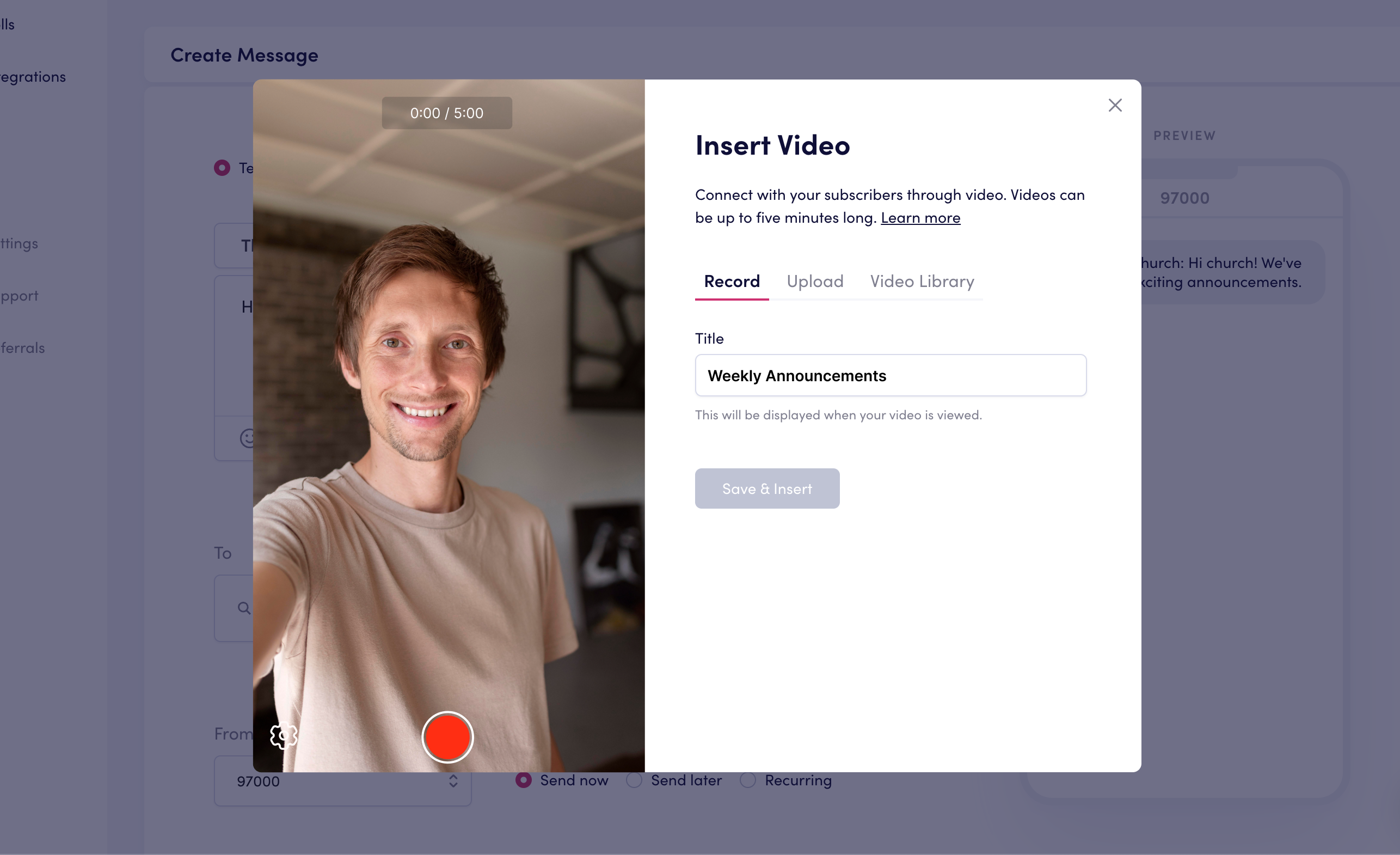1400x855 pixels.
Task: Switch to the Upload tab
Action: coord(814,282)
